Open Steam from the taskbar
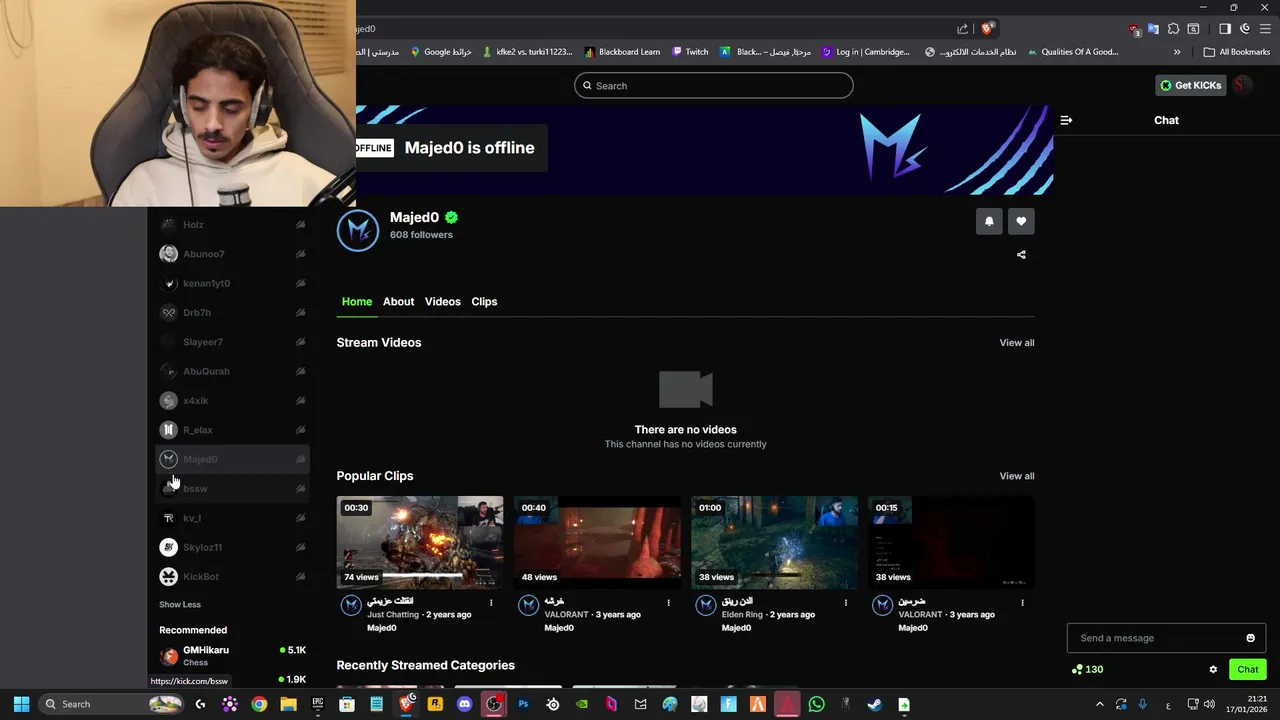 (x=874, y=704)
